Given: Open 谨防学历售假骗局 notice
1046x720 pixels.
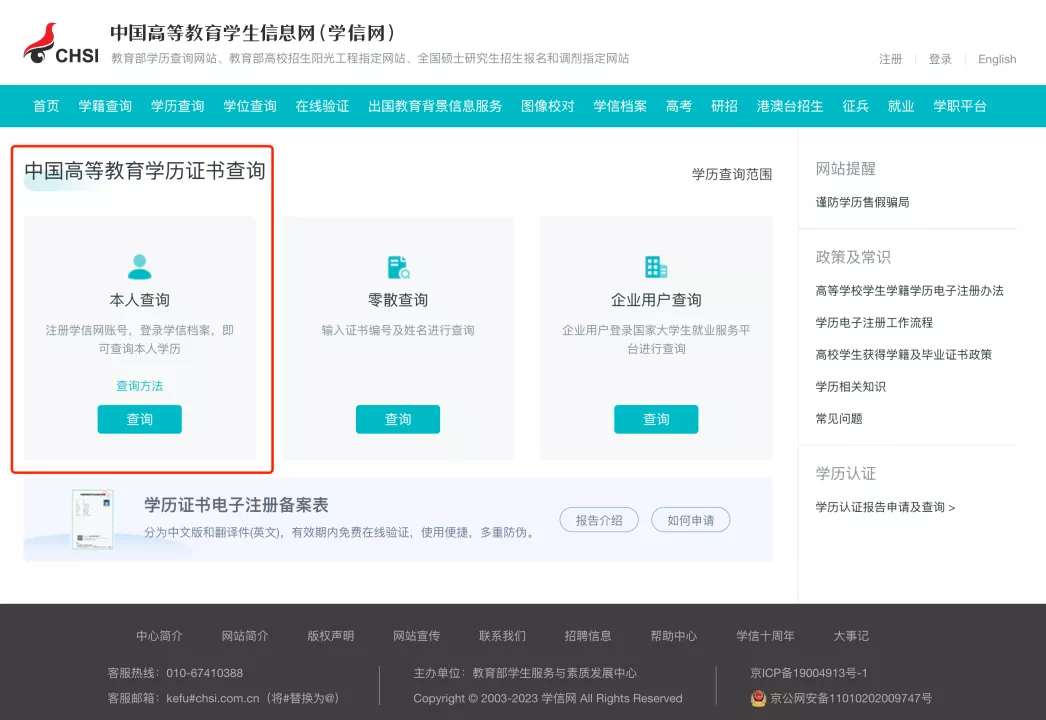Looking at the screenshot, I should click(x=863, y=202).
